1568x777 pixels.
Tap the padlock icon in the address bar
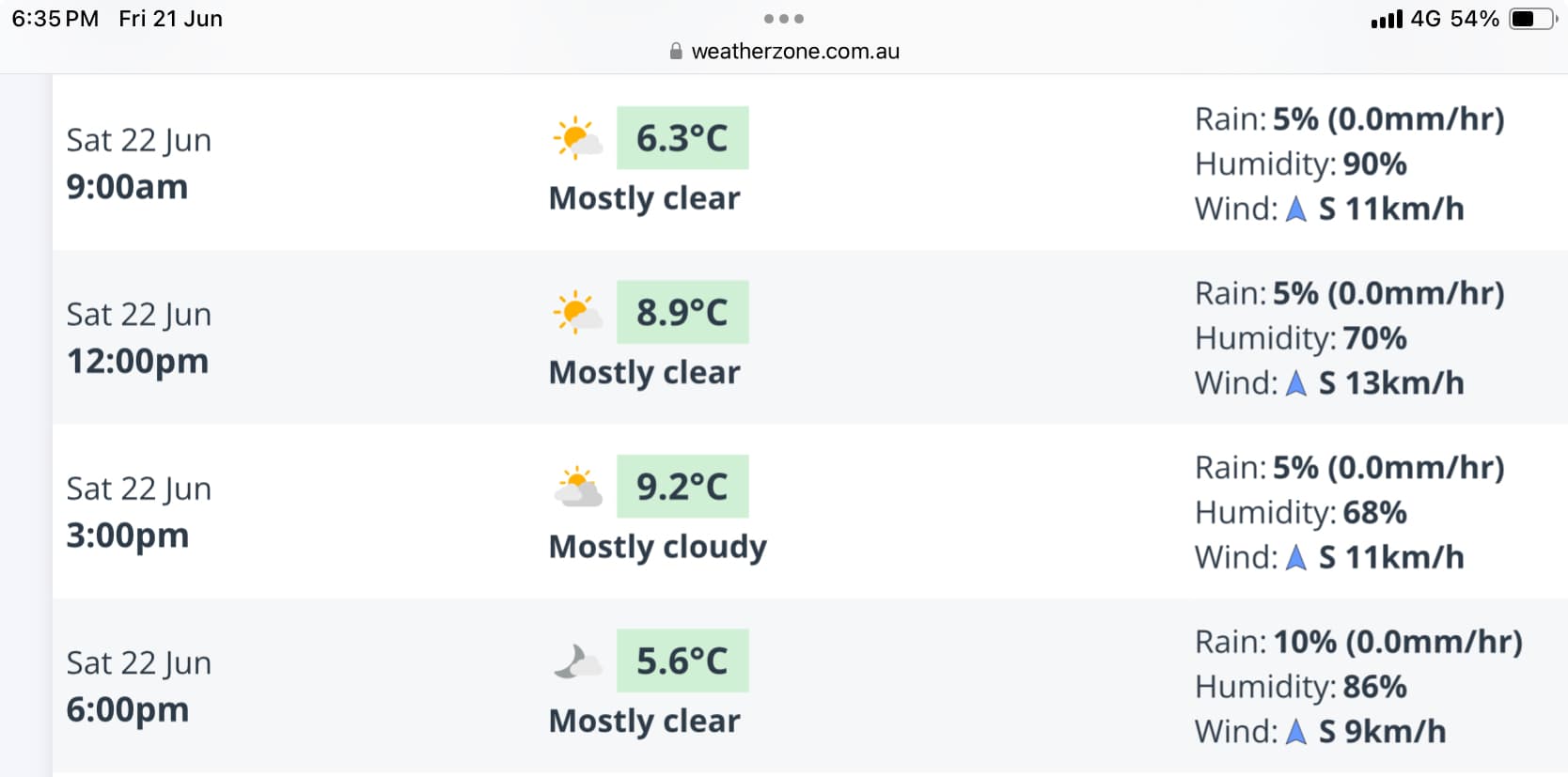(675, 51)
